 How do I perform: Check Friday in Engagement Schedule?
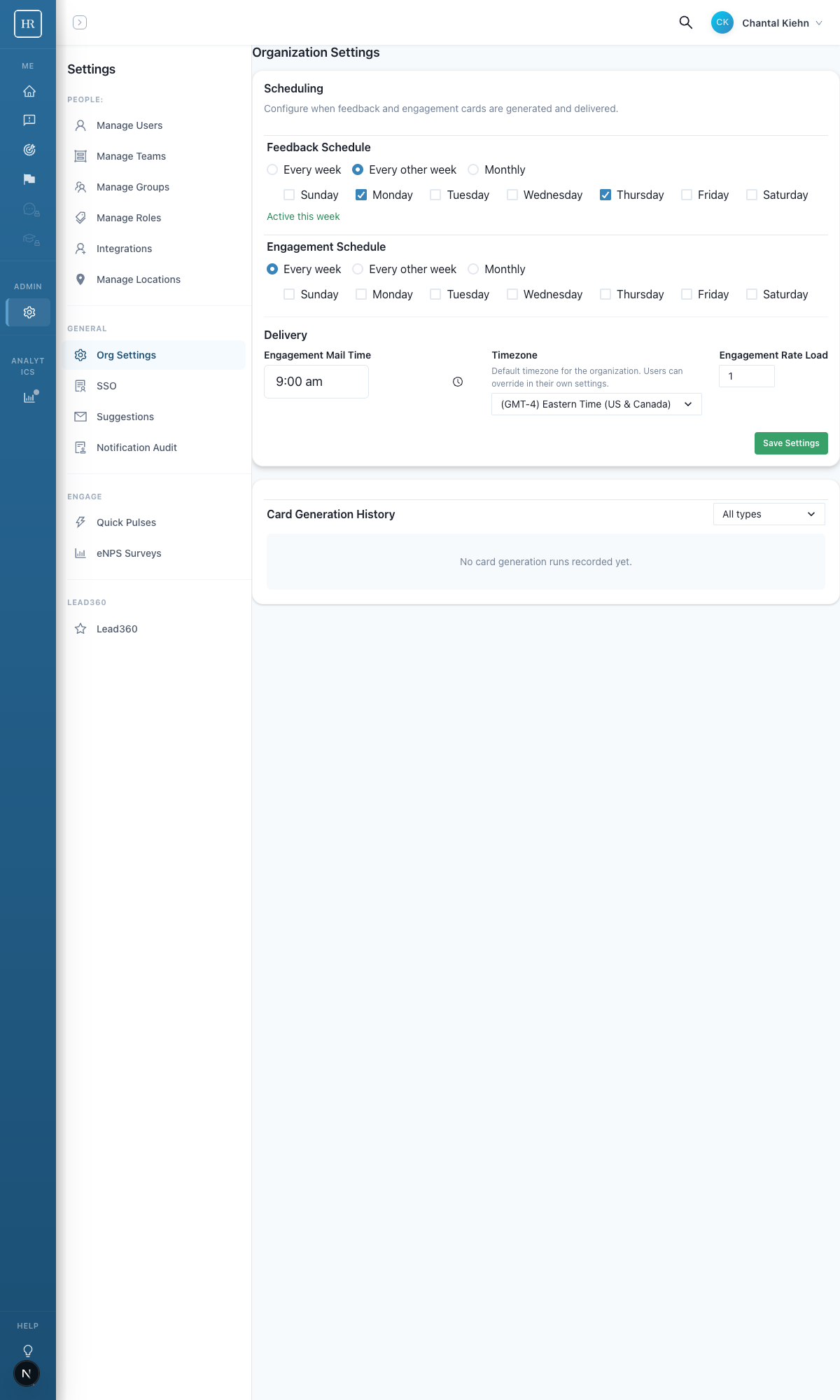point(687,294)
